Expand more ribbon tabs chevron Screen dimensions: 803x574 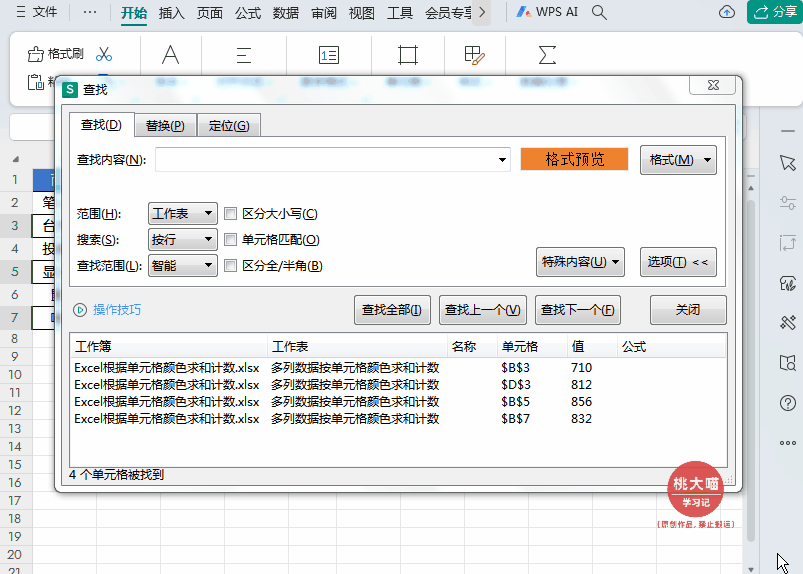coord(482,12)
